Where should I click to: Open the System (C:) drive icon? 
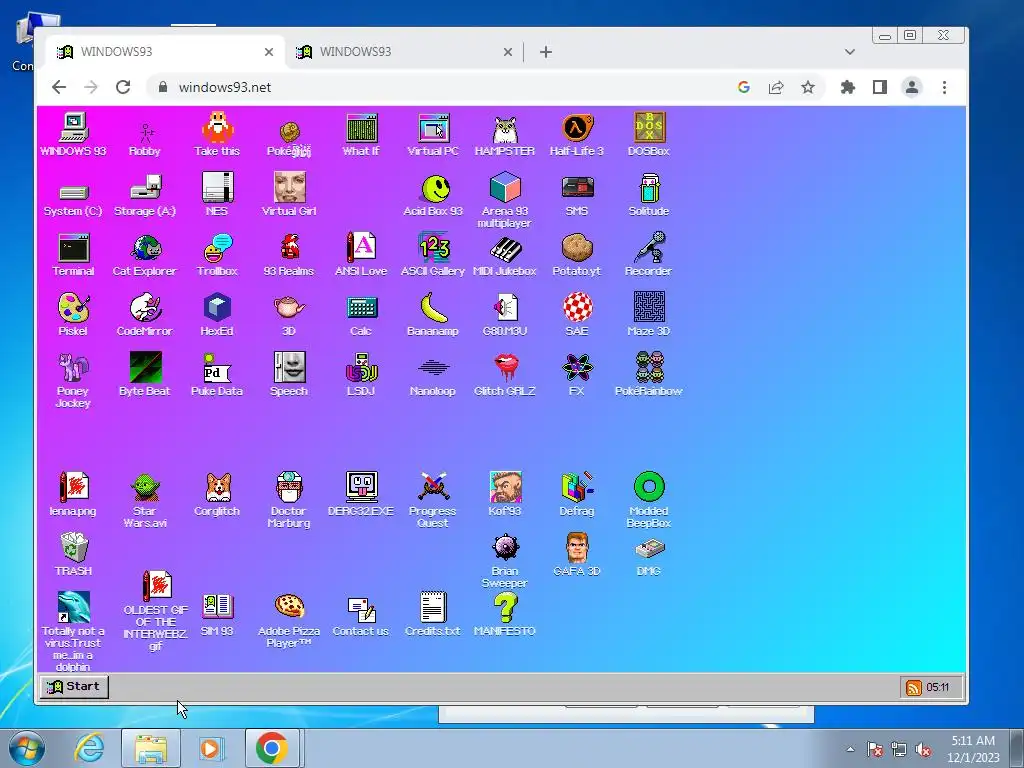73,192
